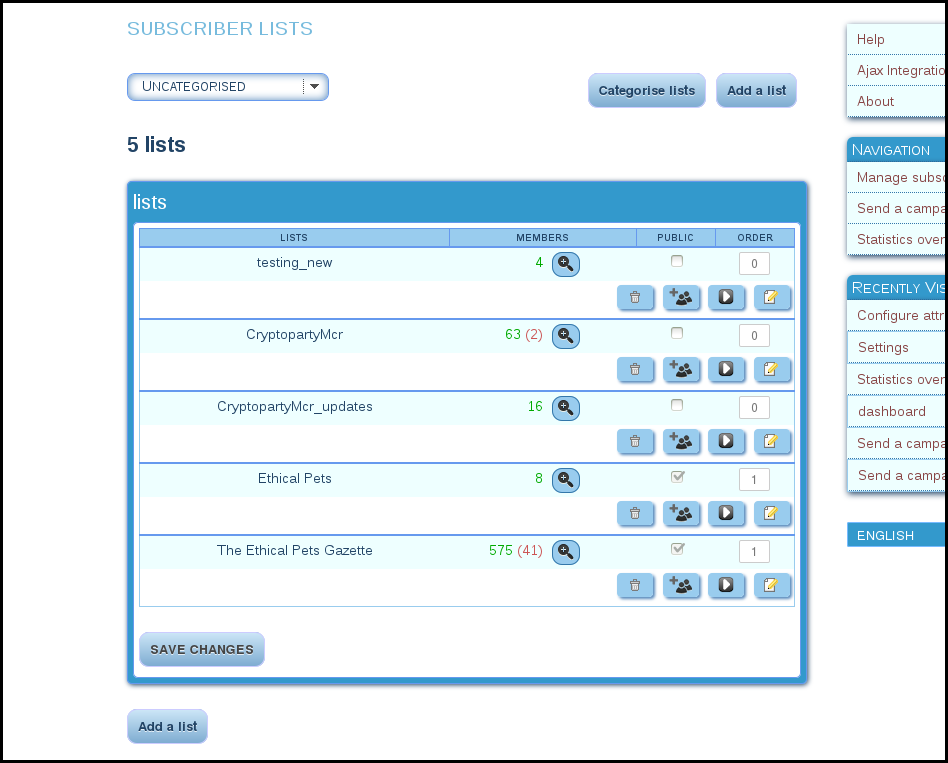Delete the CryptopartyMcr_updates list

pos(636,441)
